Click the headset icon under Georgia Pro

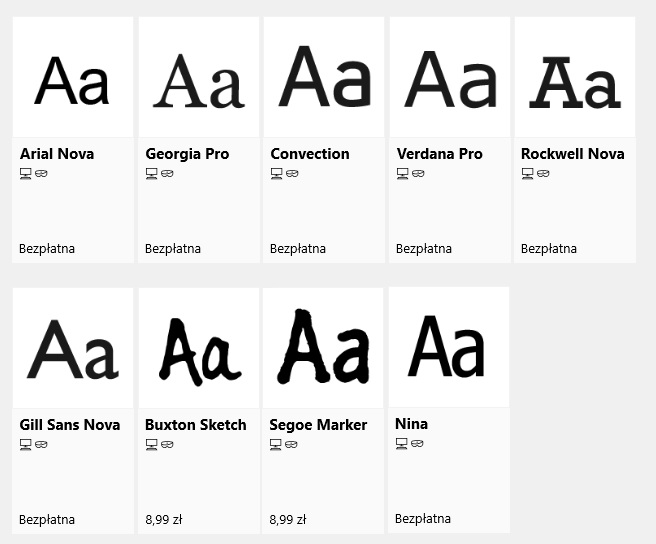coord(167,173)
